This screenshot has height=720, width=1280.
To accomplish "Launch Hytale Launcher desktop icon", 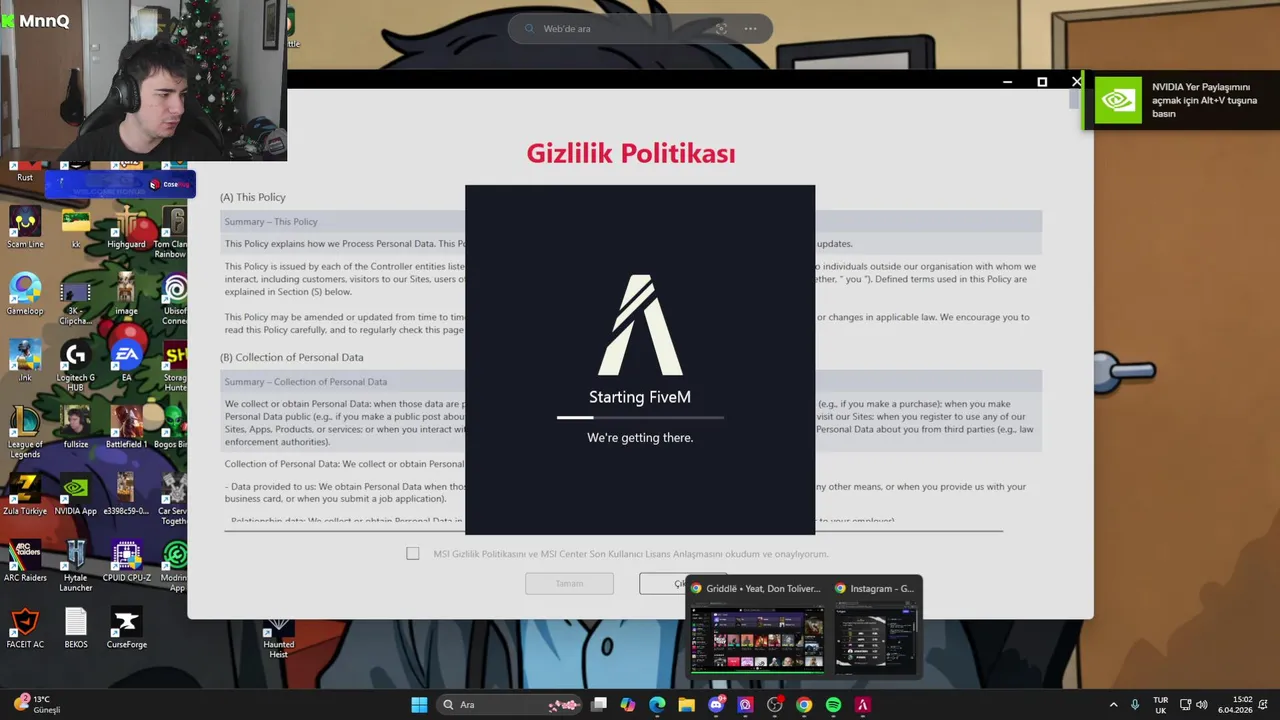I will 75,567.
